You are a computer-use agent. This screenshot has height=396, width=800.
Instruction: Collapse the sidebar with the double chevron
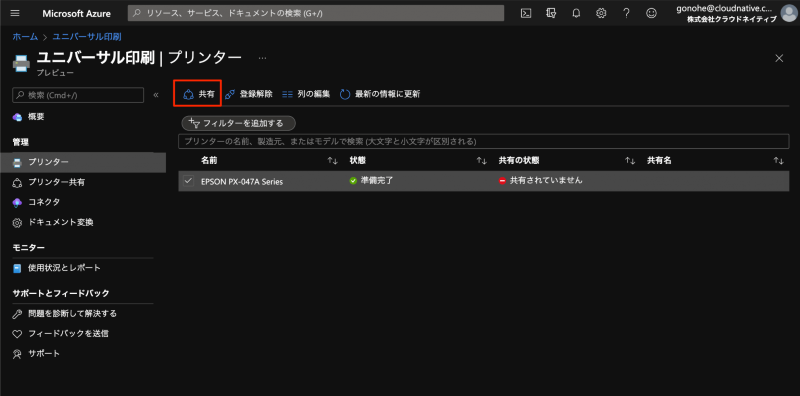coord(156,95)
